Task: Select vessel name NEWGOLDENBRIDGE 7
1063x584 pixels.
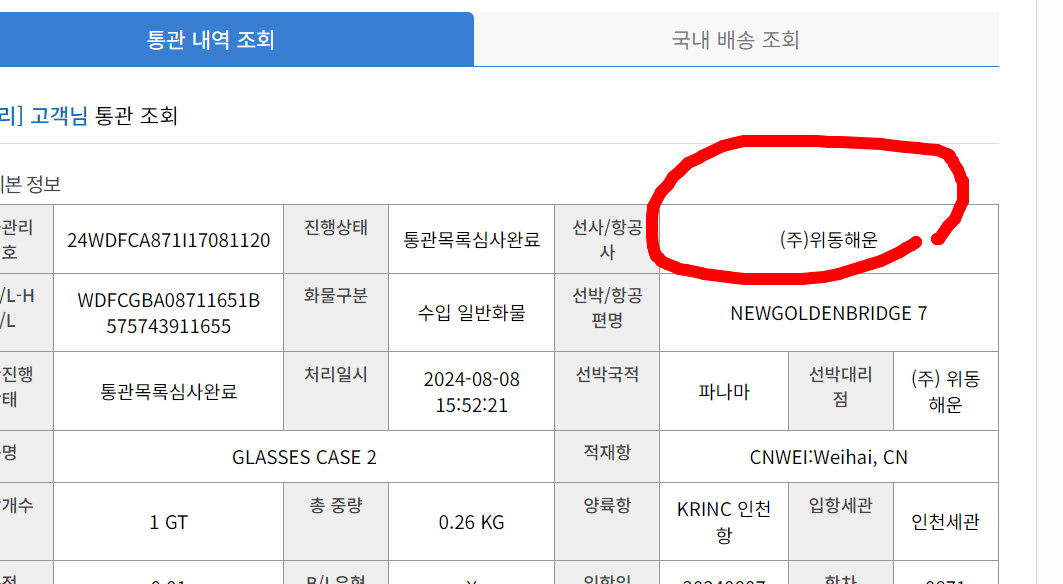Action: (x=828, y=313)
